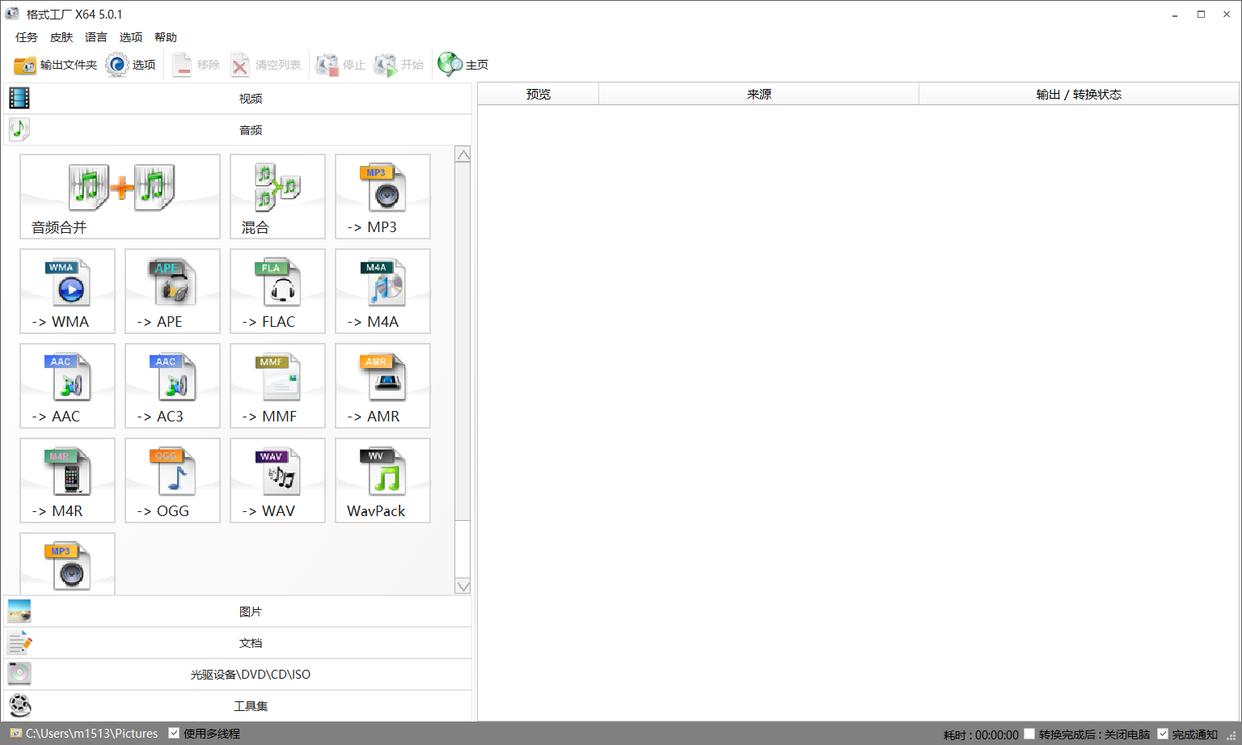Click the 主页 homepage button
Viewport: 1242px width, 745px height.
click(x=464, y=65)
